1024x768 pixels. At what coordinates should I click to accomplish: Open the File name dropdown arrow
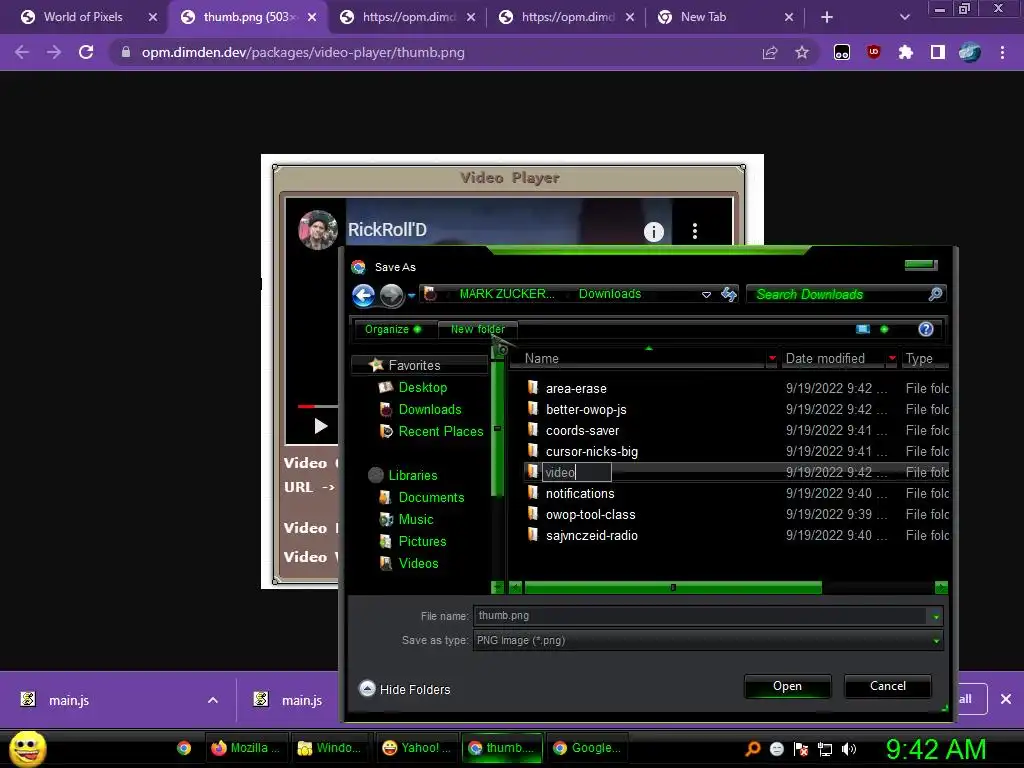point(936,616)
